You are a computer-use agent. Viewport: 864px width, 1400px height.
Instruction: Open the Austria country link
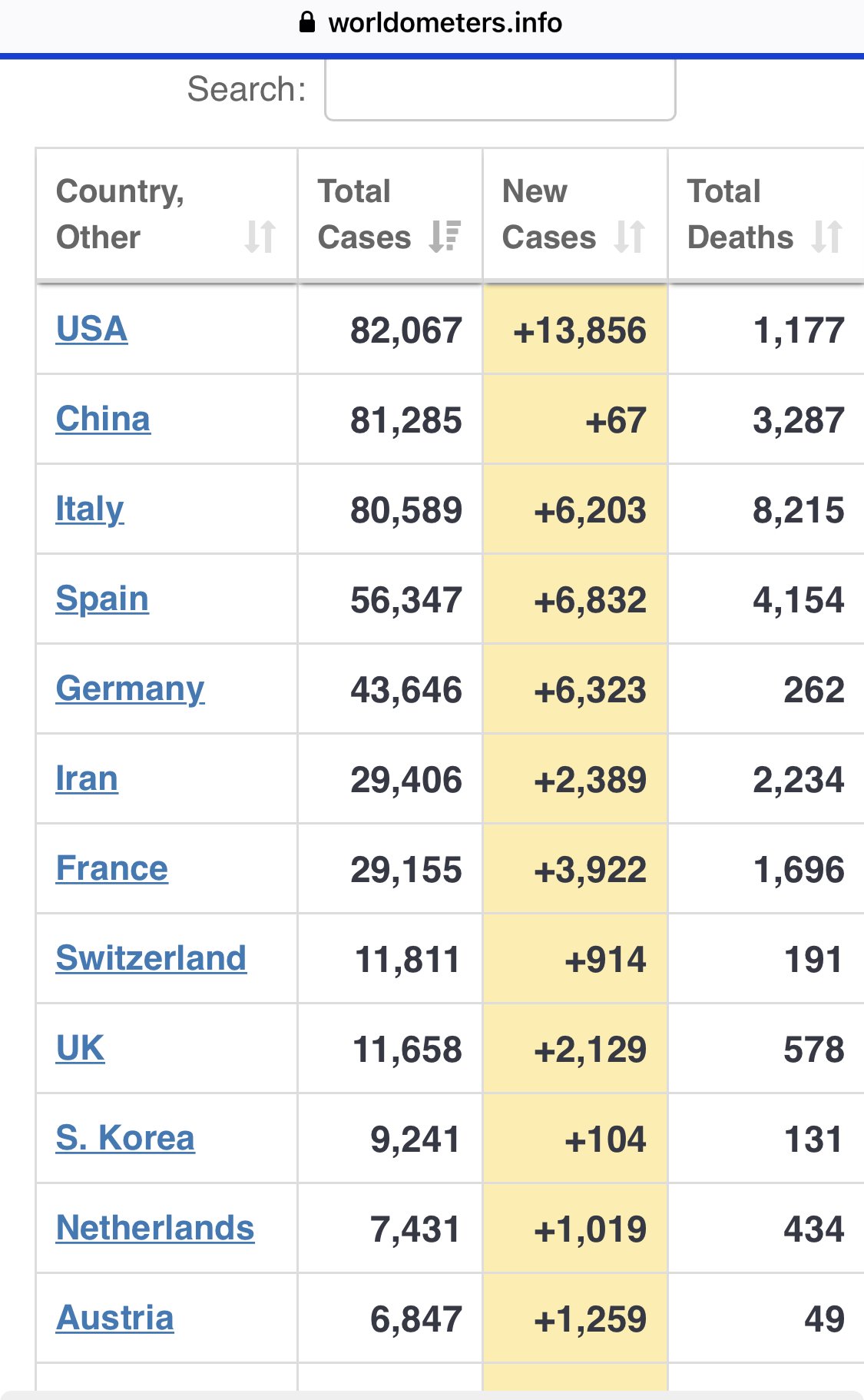click(115, 1319)
